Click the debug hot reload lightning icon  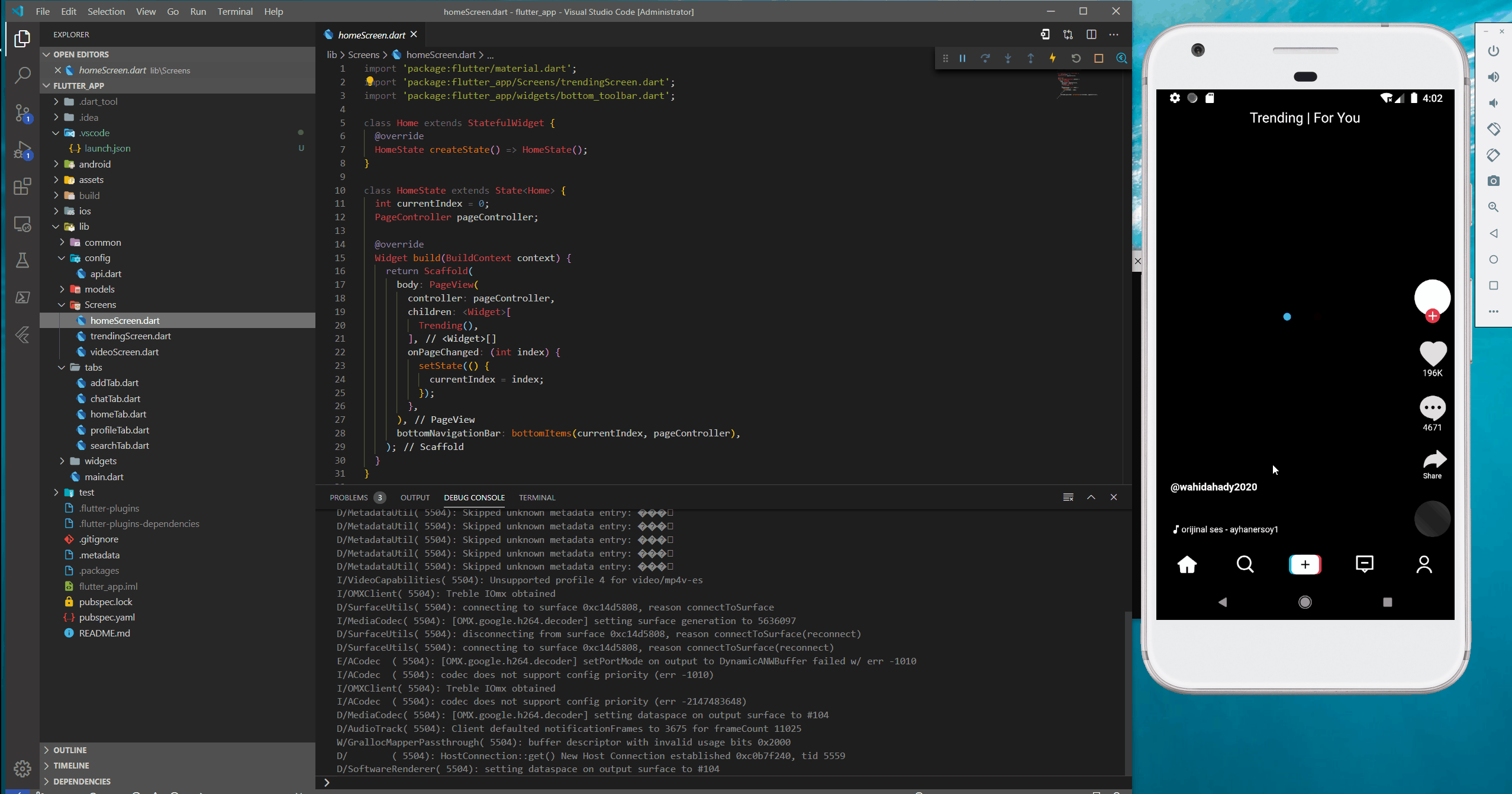[1053, 58]
